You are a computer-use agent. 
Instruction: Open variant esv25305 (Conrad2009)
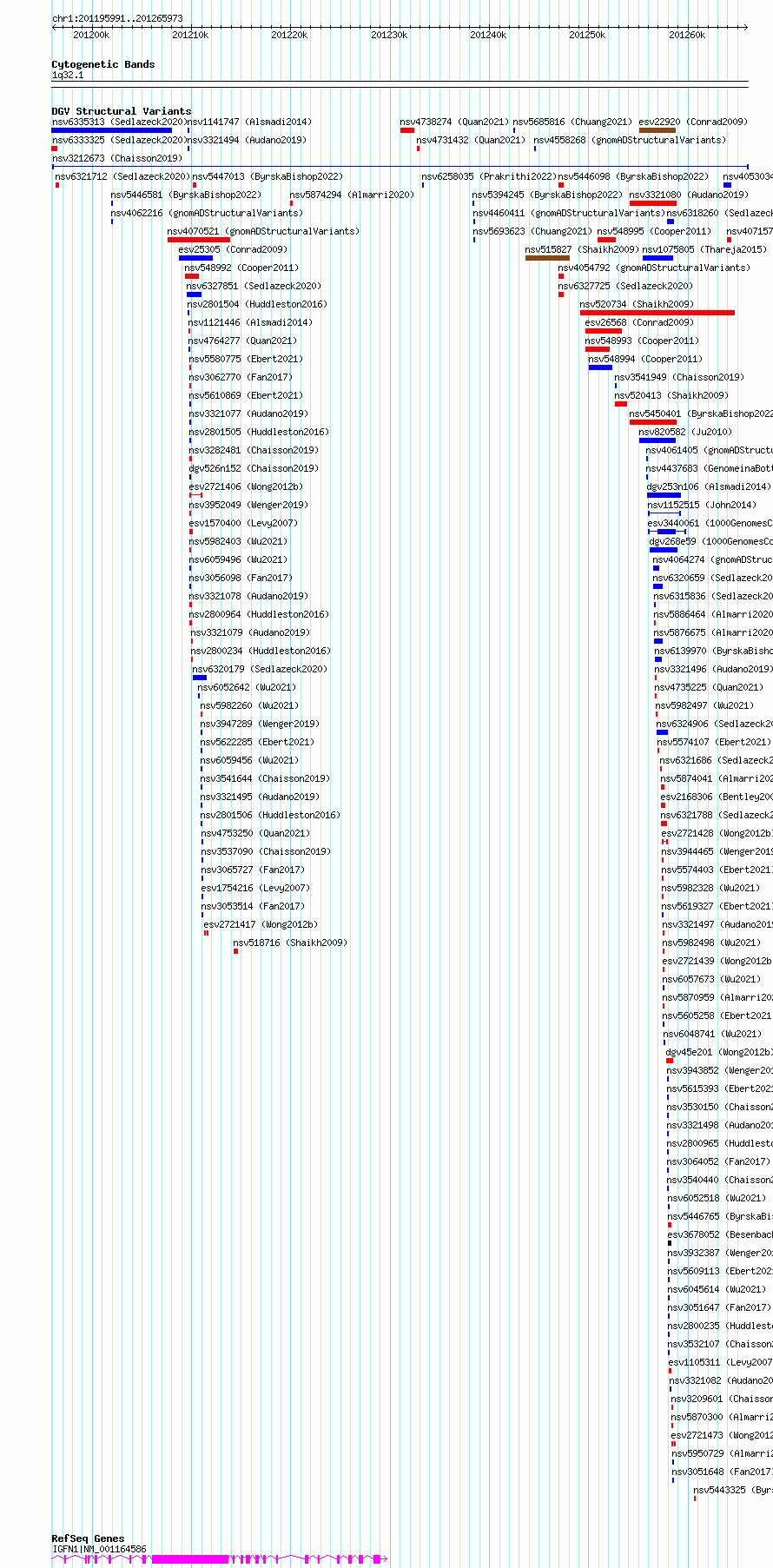pyautogui.click(x=233, y=249)
